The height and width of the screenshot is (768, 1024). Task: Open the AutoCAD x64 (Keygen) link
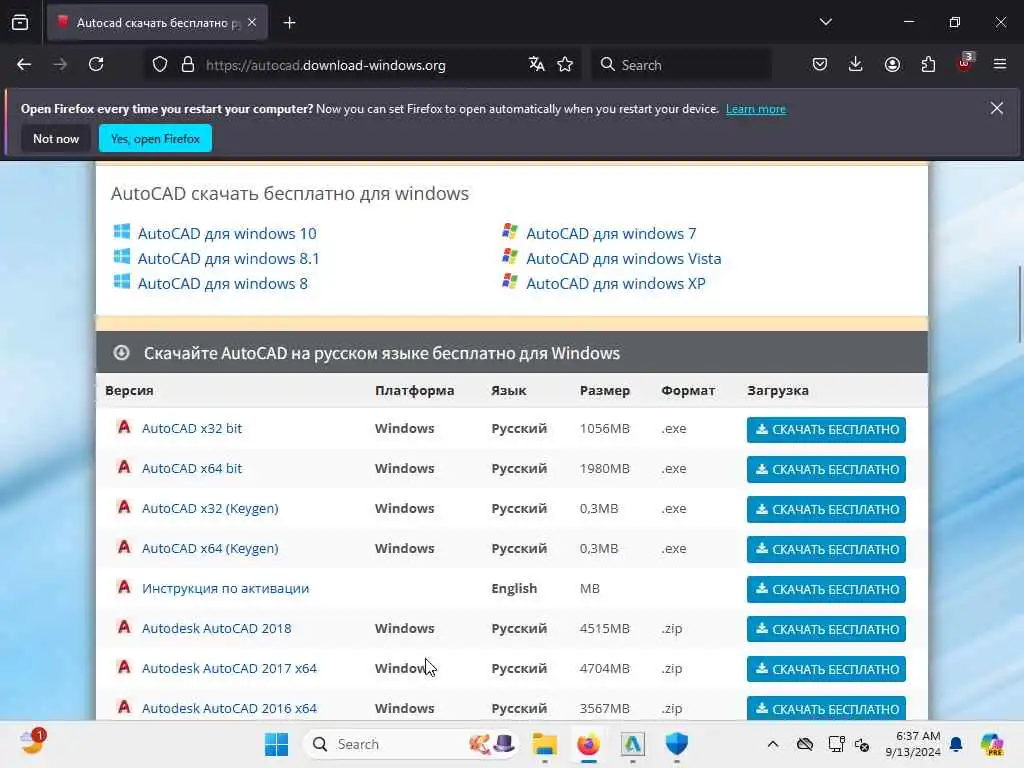tap(210, 548)
